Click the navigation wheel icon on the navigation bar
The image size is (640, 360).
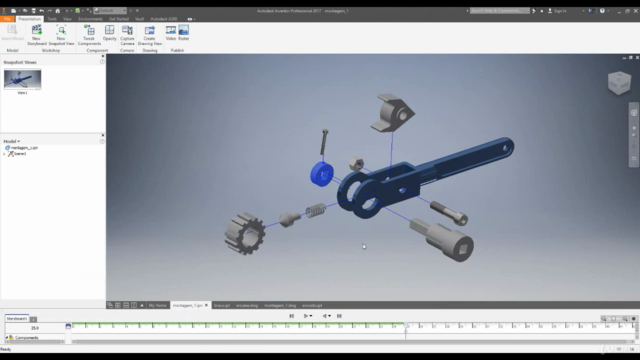(x=633, y=113)
